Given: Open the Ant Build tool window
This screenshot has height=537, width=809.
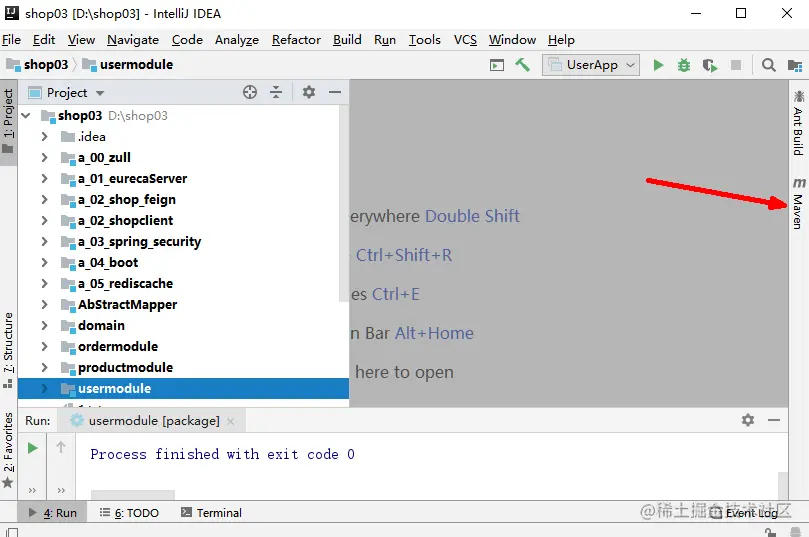Looking at the screenshot, I should pyautogui.click(x=798, y=123).
